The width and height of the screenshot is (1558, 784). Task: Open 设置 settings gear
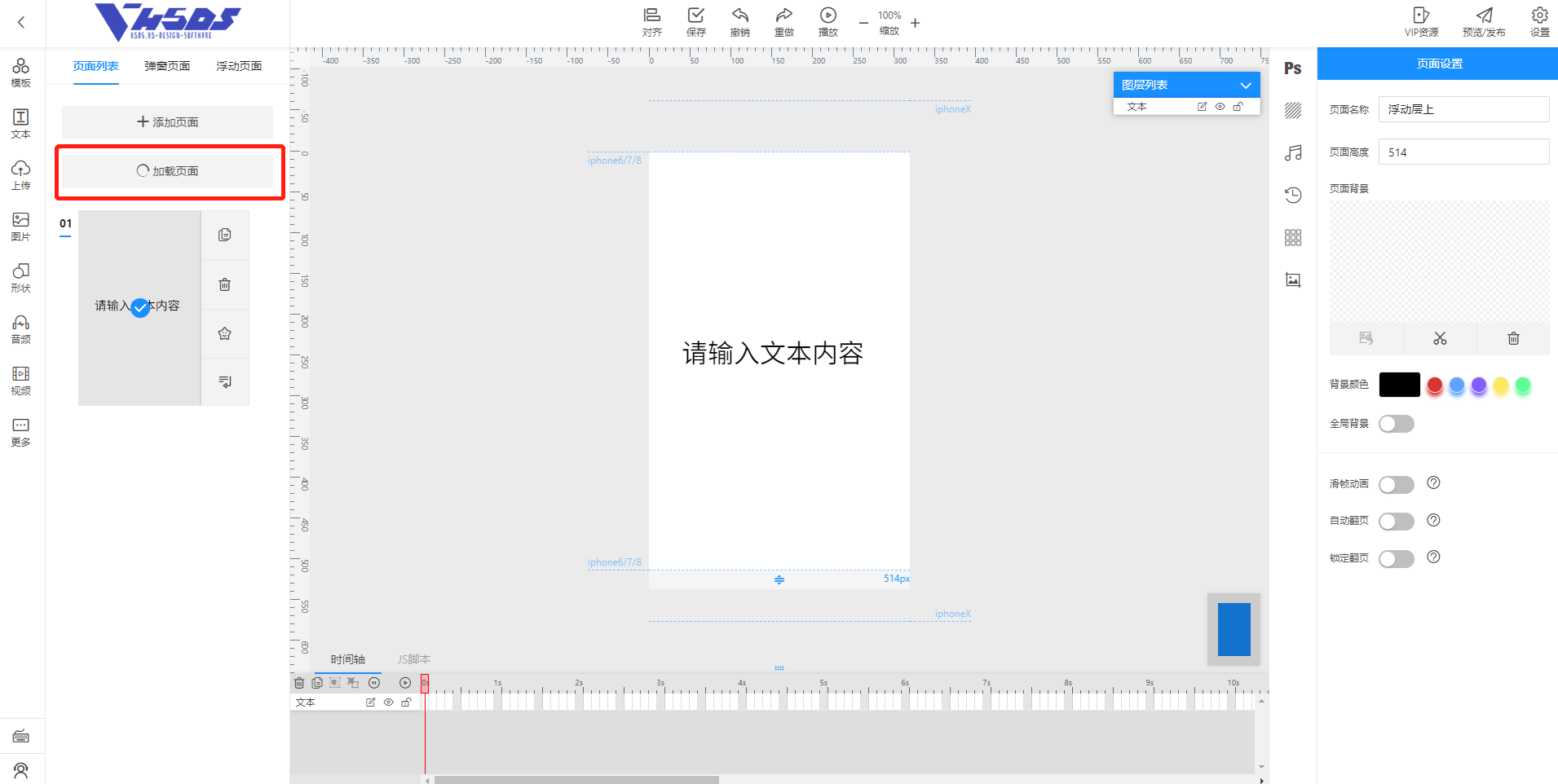(x=1540, y=22)
